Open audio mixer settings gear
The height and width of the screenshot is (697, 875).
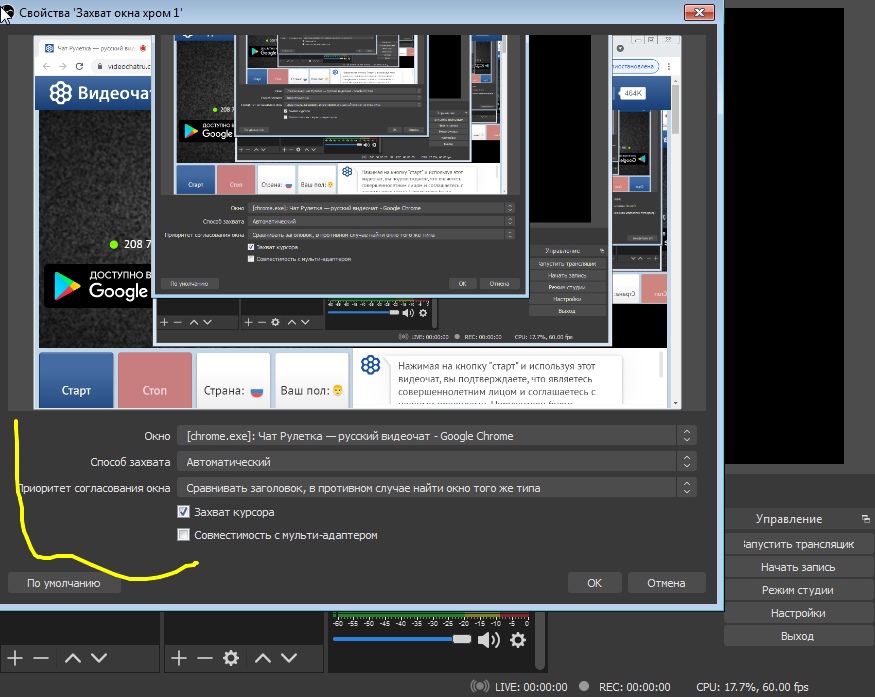[x=518, y=640]
